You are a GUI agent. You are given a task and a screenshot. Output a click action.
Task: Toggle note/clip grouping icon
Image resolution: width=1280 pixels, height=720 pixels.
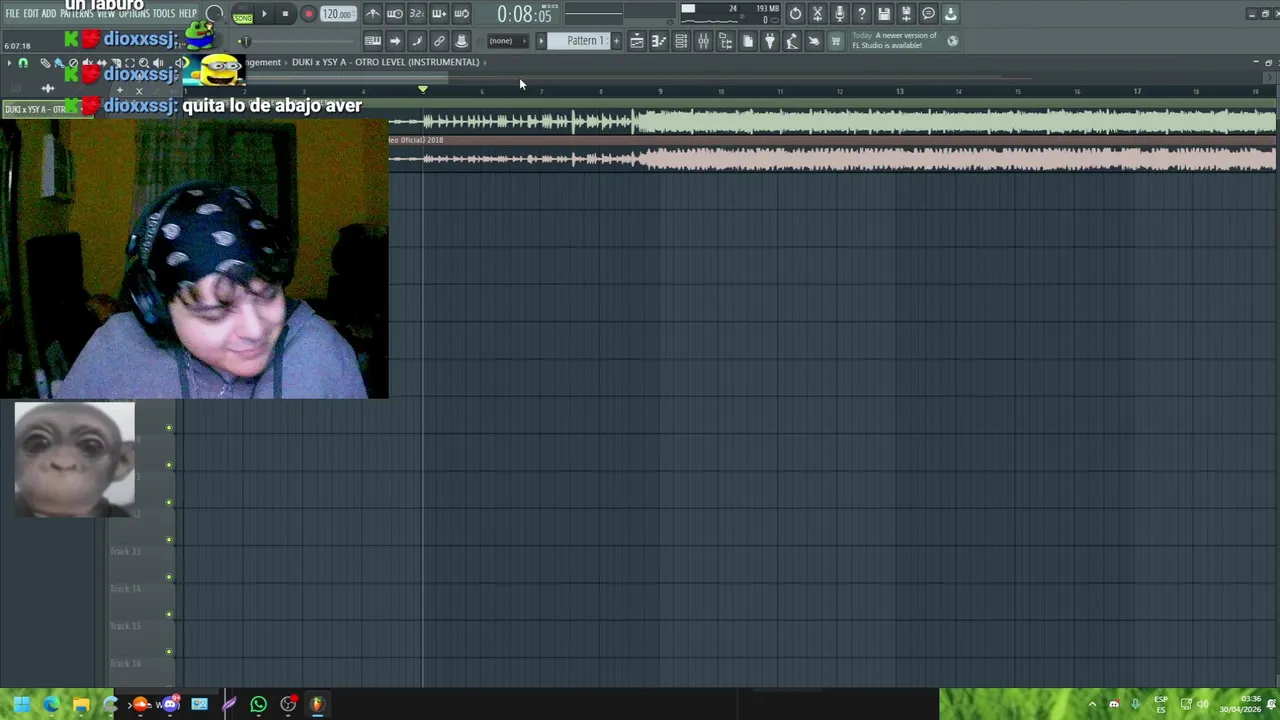(x=416, y=41)
